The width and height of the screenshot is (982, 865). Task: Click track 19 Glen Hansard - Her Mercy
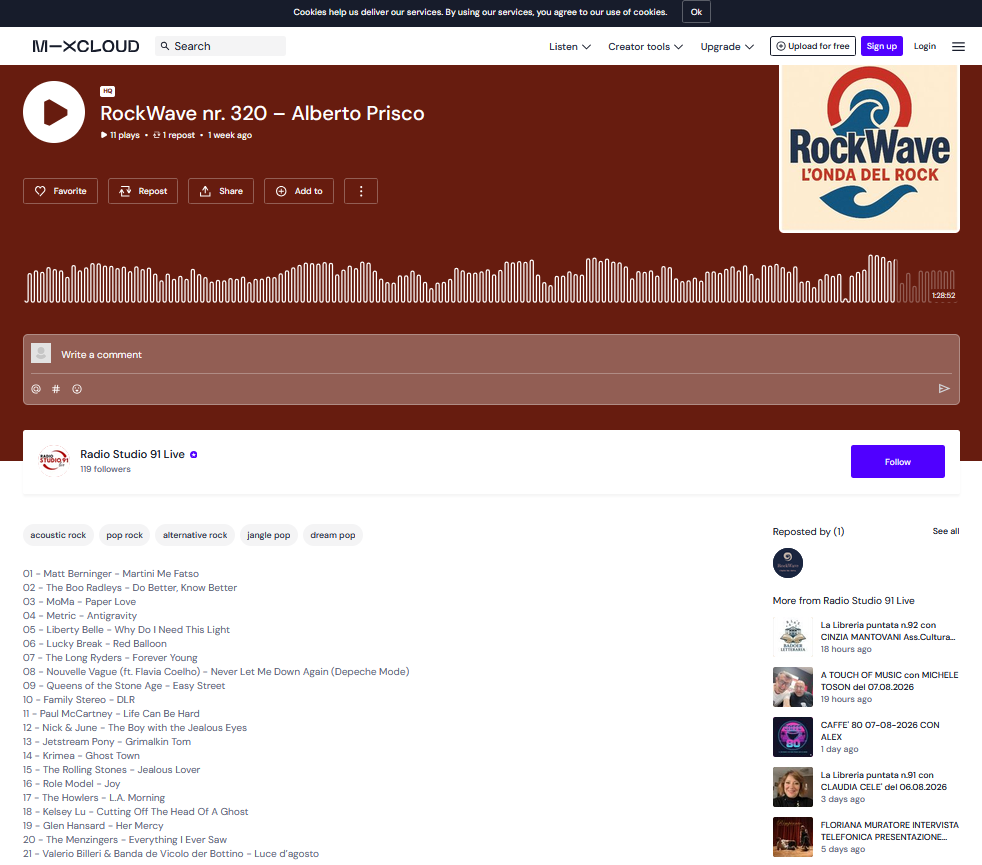tap(93, 826)
